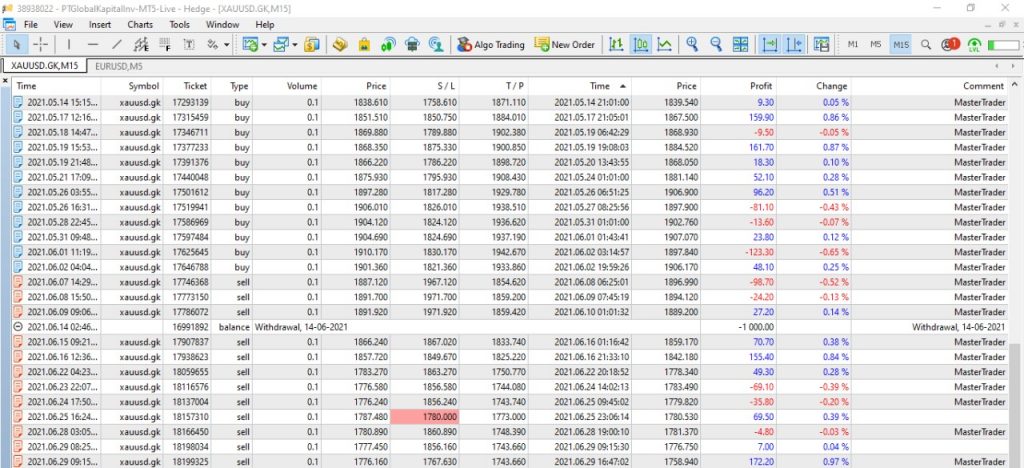Click the zoom in magnifier icon
This screenshot has width=1024, height=468.
click(692, 45)
